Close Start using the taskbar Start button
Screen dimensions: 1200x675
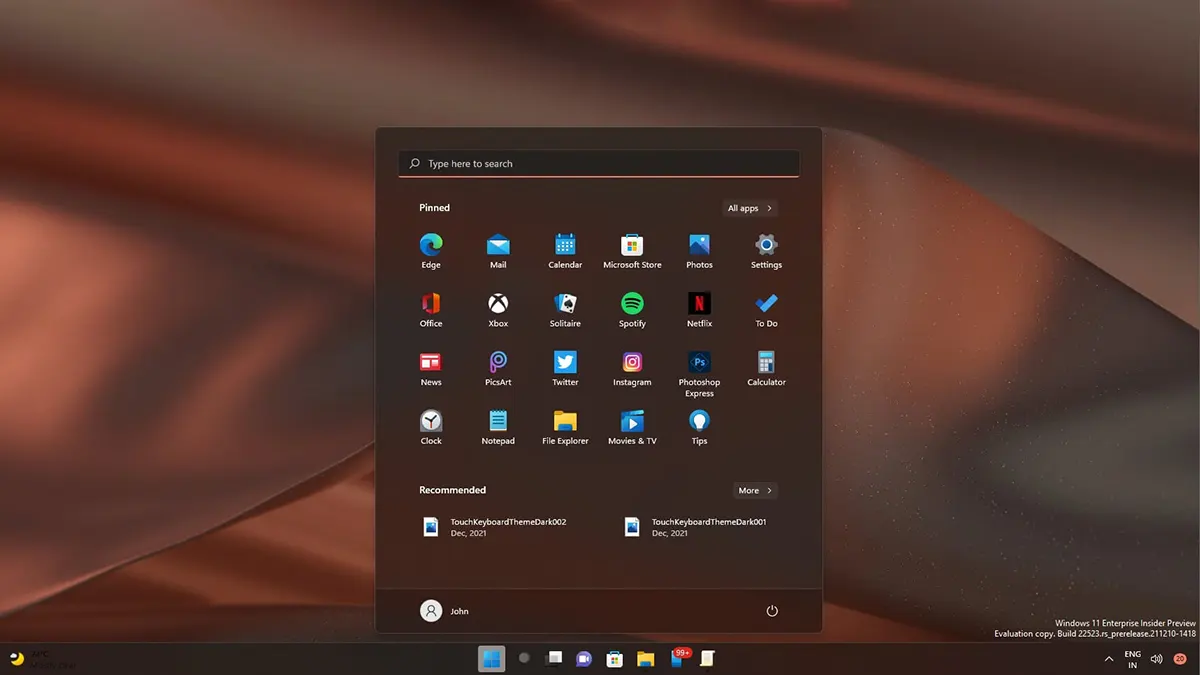click(x=491, y=658)
